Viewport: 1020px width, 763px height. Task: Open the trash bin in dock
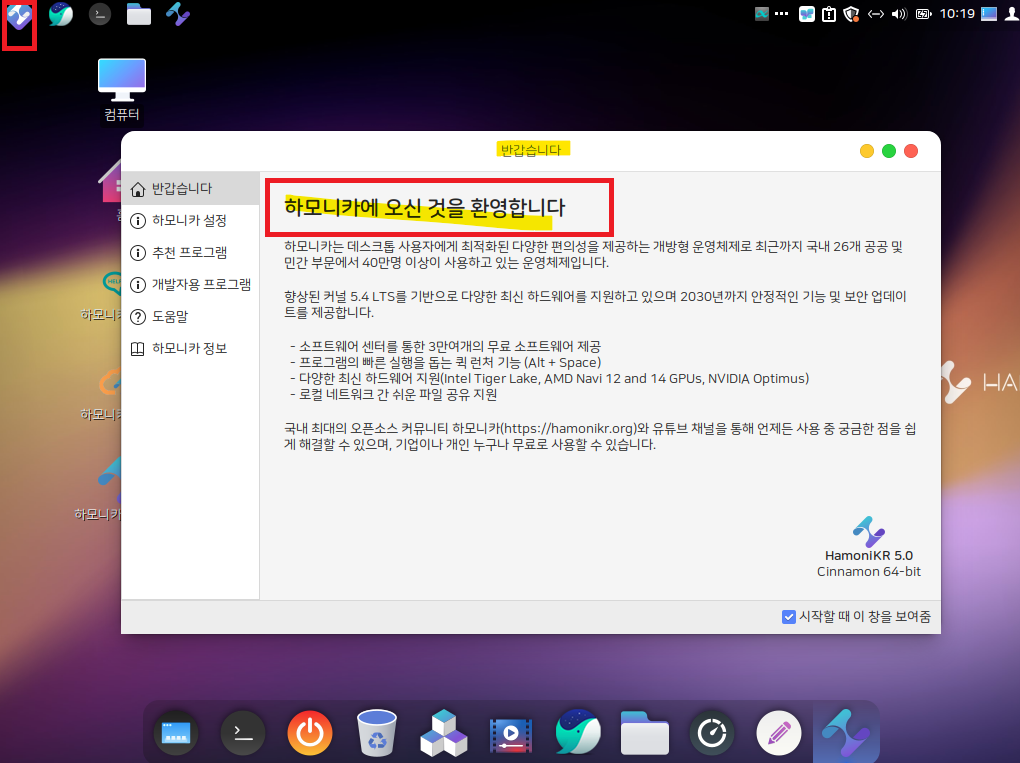377,733
